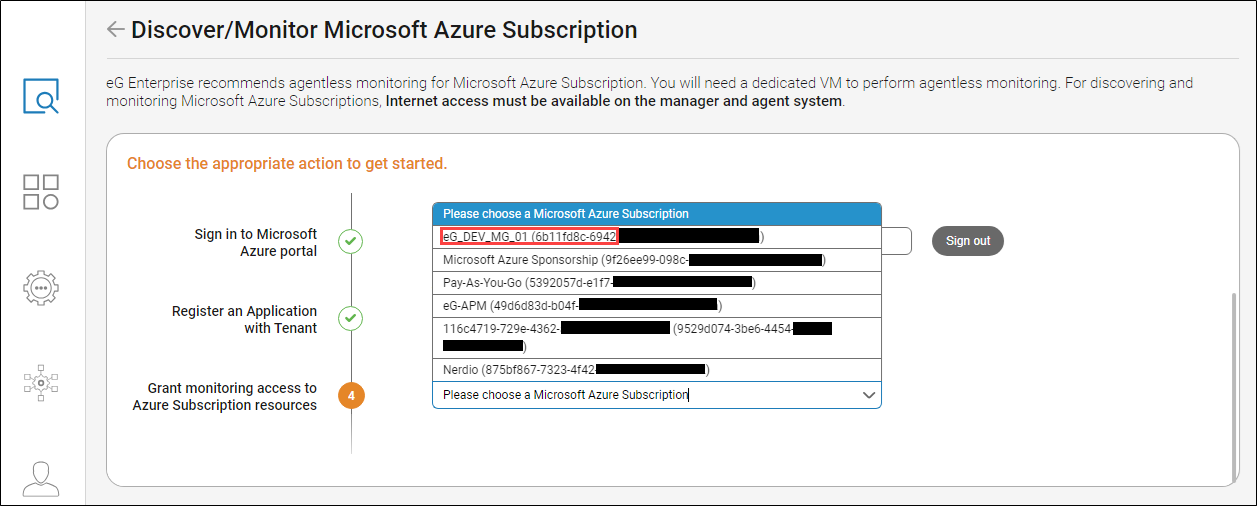The width and height of the screenshot is (1257, 506).
Task: Open the gear settings icon in the sidebar
Action: tap(41, 287)
